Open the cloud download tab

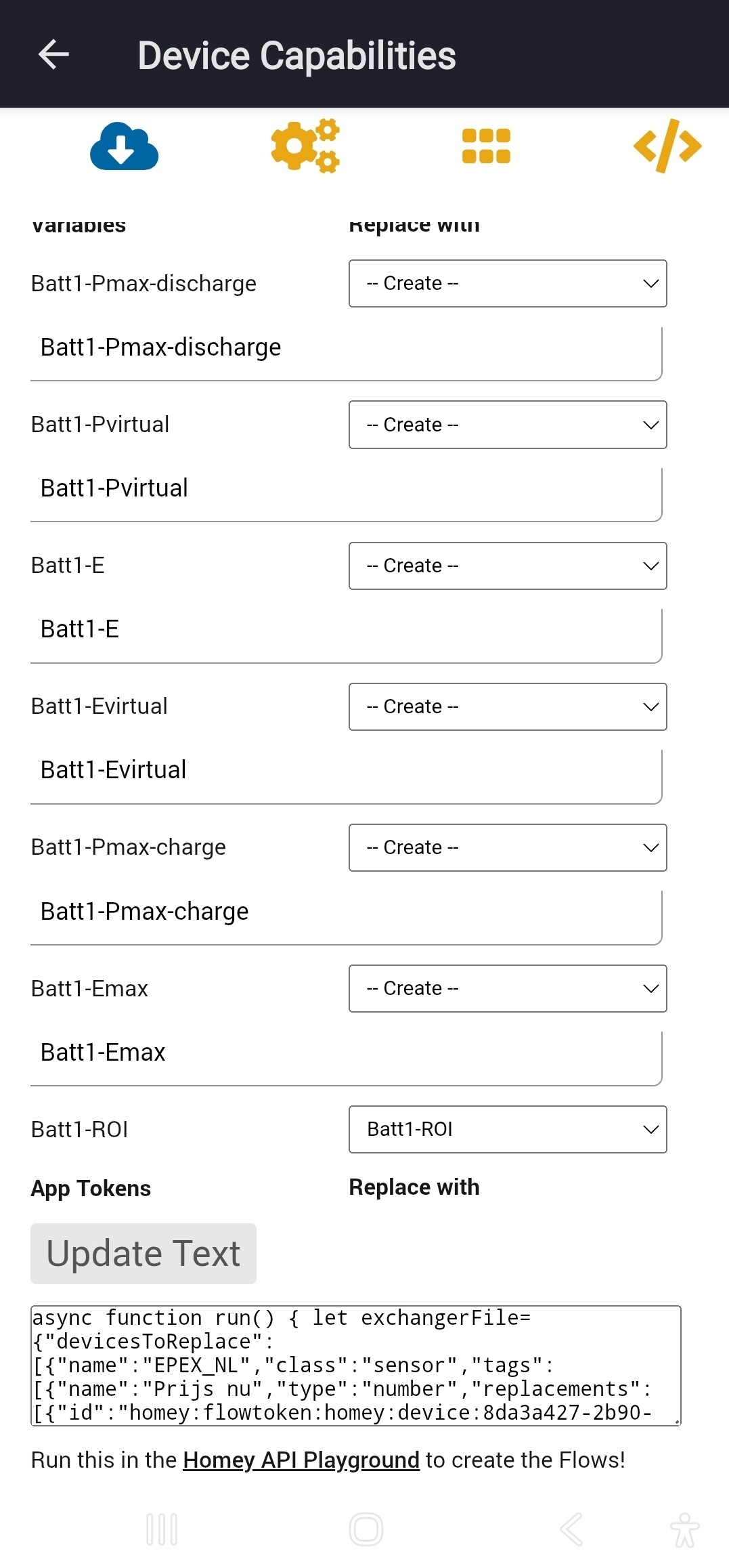(124, 146)
